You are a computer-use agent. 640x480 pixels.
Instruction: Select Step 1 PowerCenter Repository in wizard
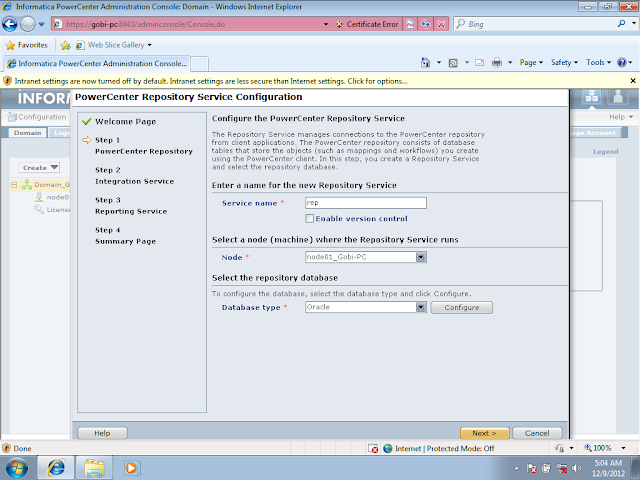pyautogui.click(x=144, y=146)
